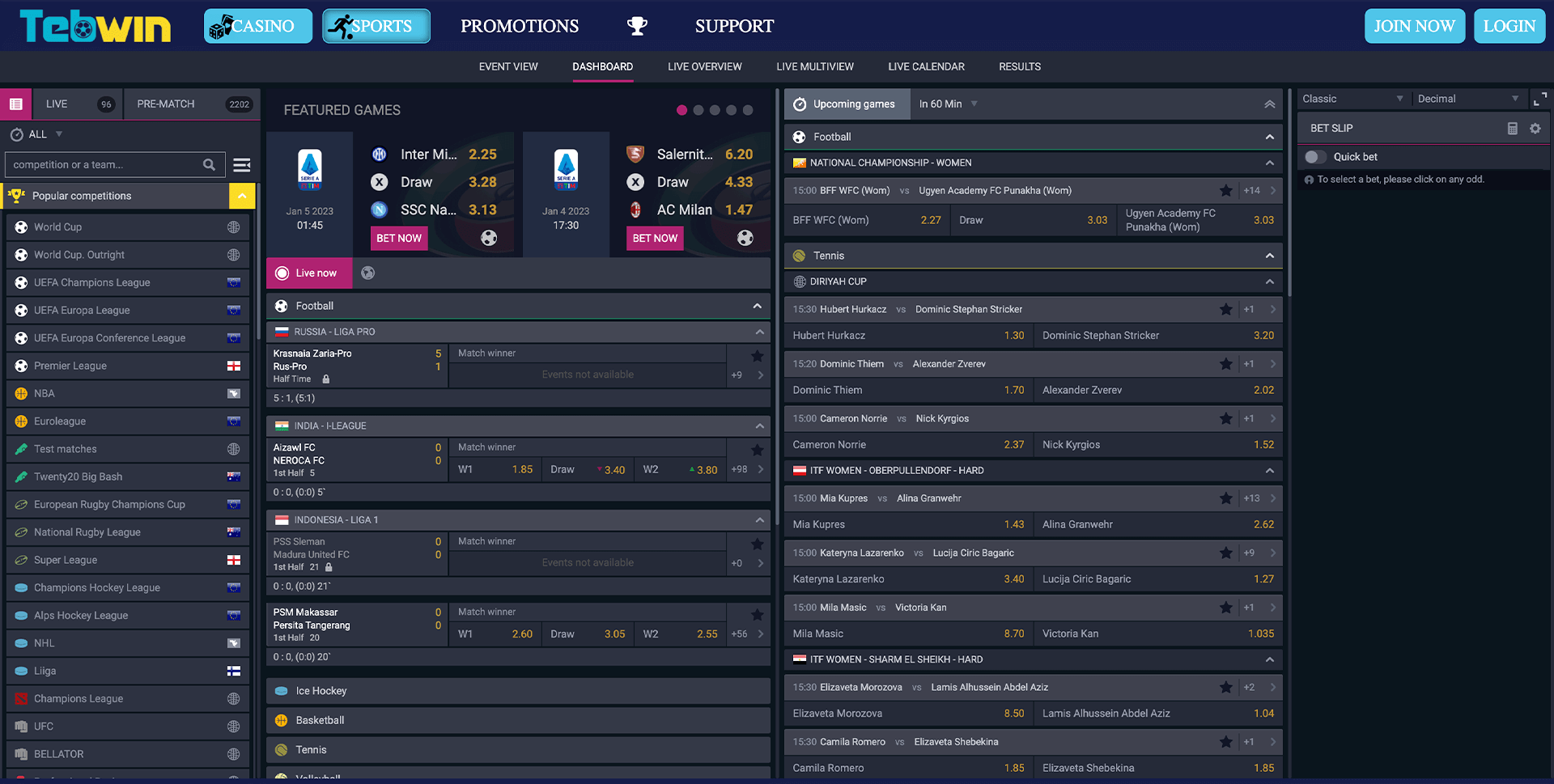Screen dimensions: 1554x784
Task: Star the Morozova vs Abdel Aziz match
Action: coord(1225,687)
